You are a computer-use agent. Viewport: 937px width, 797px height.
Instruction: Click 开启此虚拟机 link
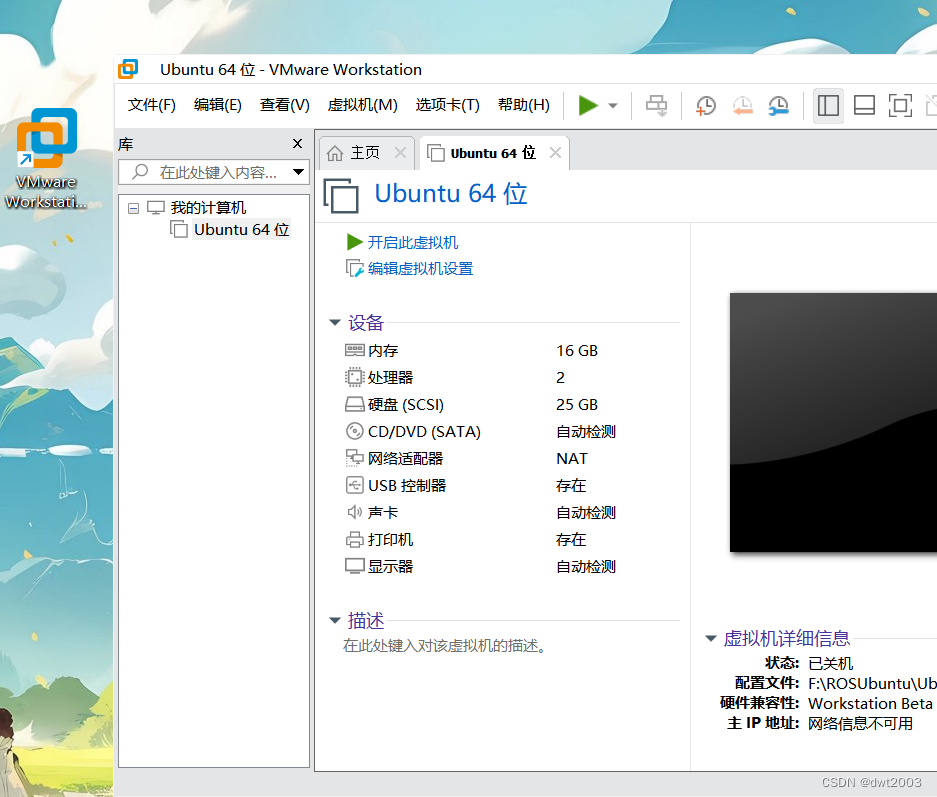pyautogui.click(x=412, y=243)
